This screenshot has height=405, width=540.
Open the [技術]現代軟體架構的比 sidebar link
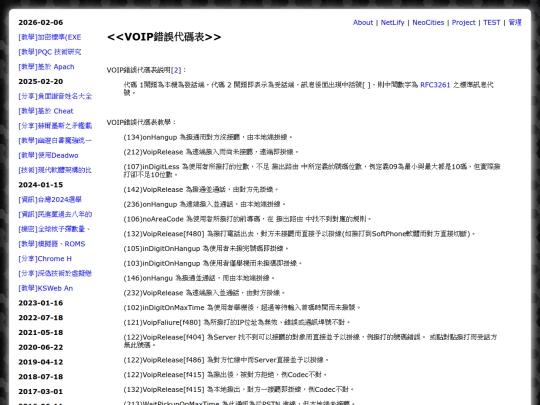55,170
